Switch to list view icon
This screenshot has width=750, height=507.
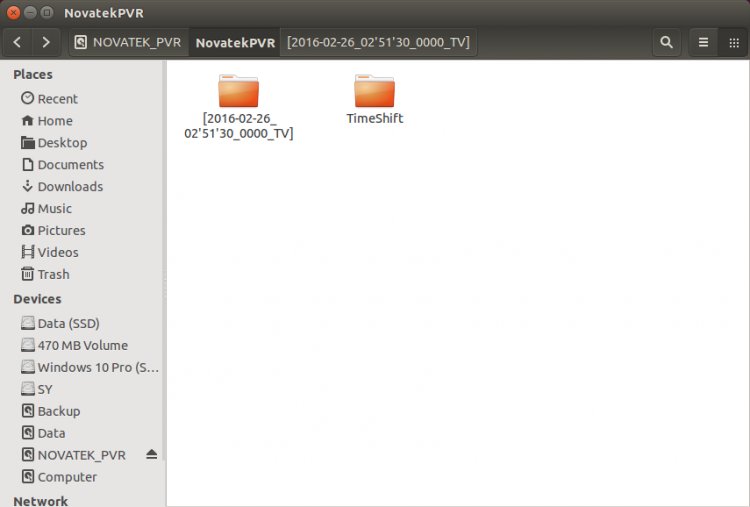(703, 42)
